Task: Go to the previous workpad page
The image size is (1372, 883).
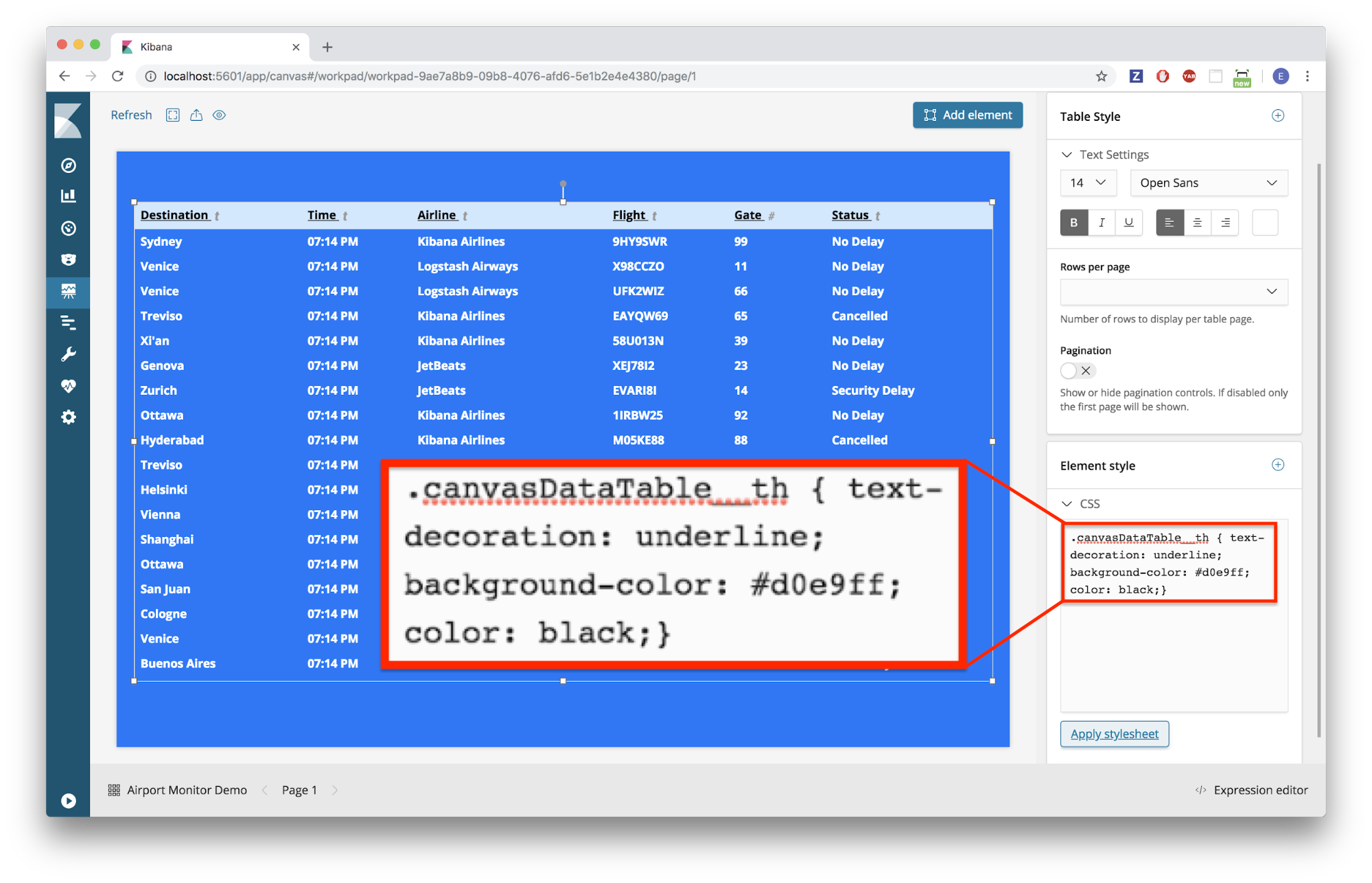Action: [x=265, y=790]
